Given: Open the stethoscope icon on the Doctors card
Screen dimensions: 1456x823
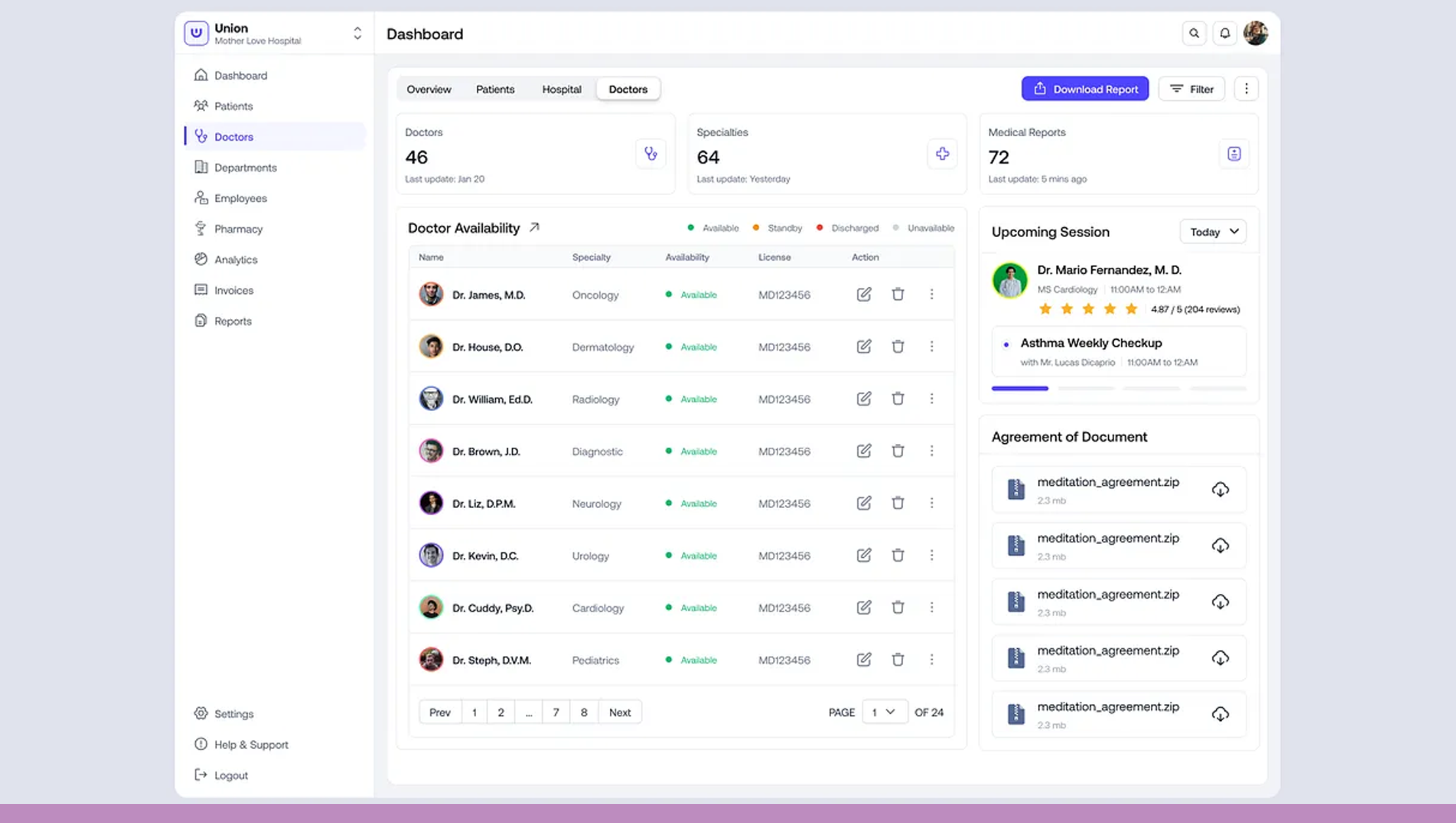Looking at the screenshot, I should (x=650, y=154).
